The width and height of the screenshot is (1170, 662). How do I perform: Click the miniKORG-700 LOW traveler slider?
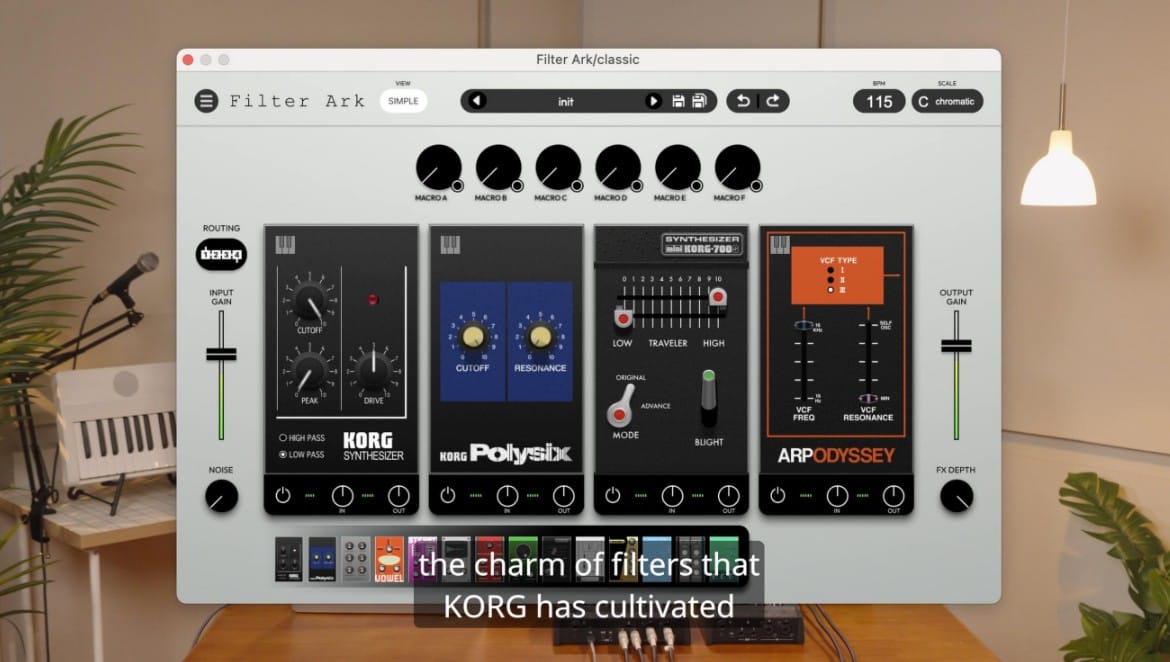(x=622, y=319)
